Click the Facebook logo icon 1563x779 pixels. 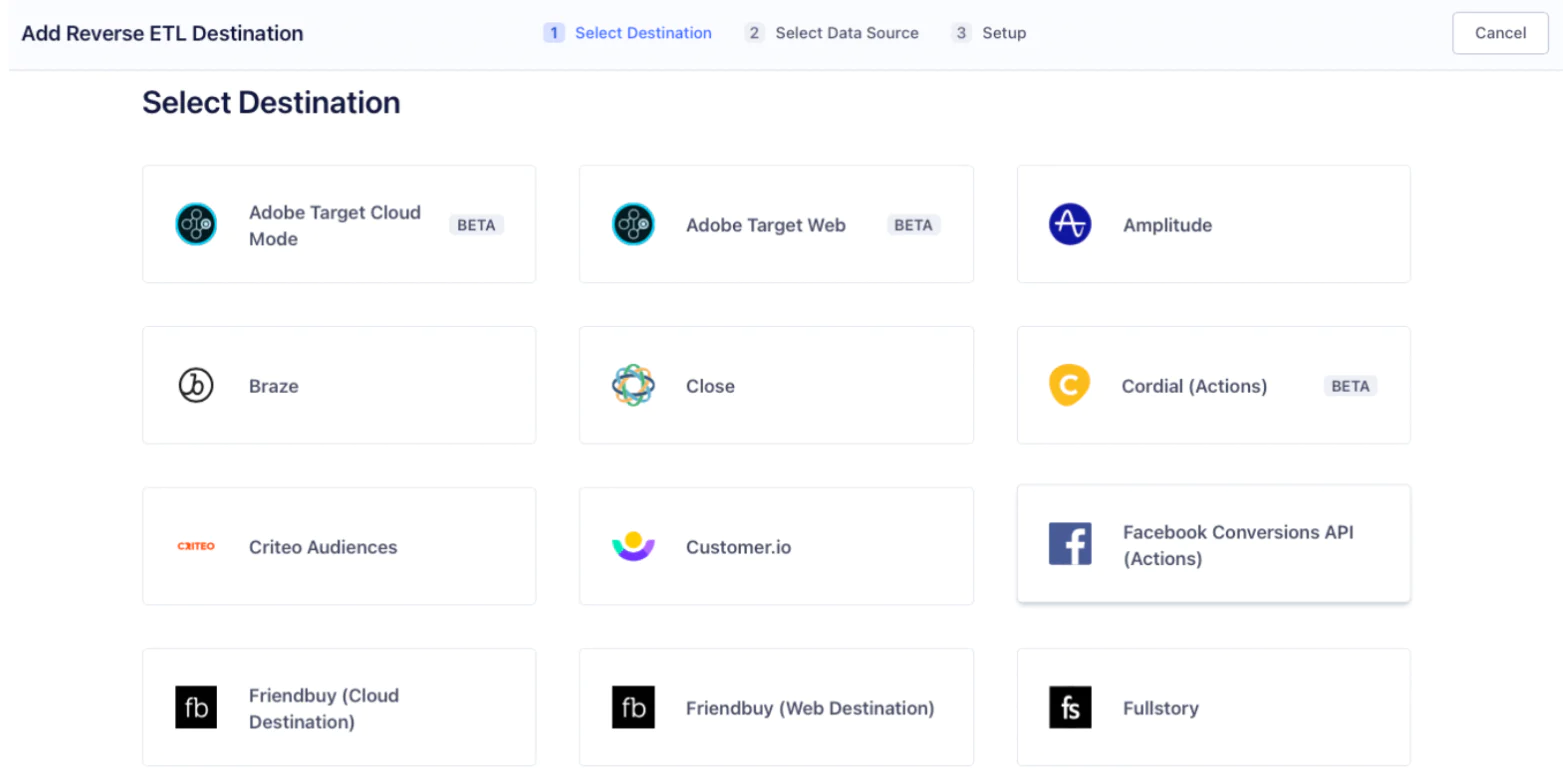point(1070,543)
